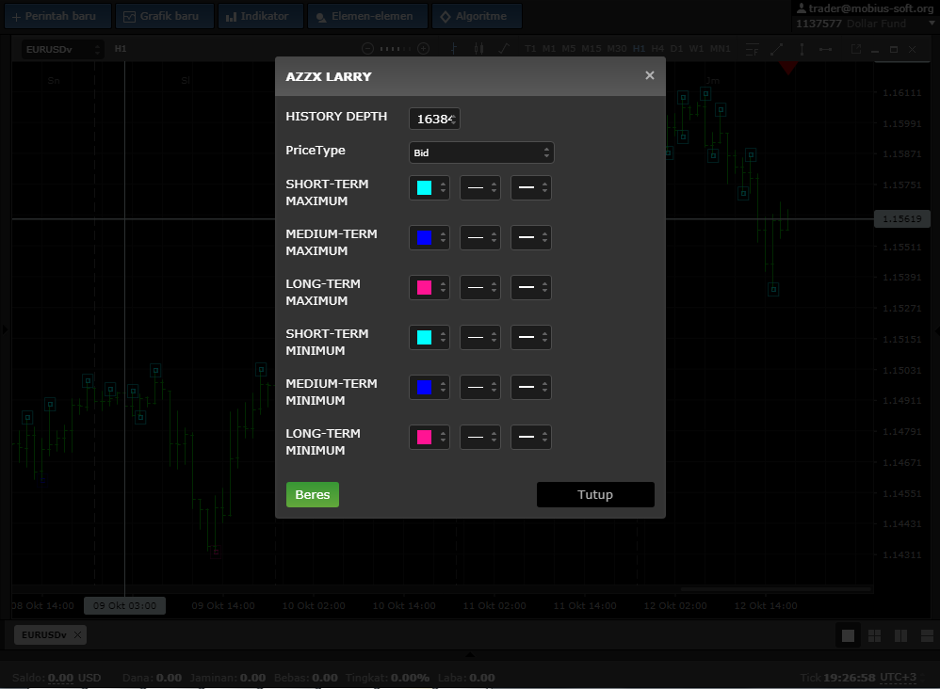
Task: Expand MEDIUM-TERM MINIMUM line style selector
Action: 480,387
